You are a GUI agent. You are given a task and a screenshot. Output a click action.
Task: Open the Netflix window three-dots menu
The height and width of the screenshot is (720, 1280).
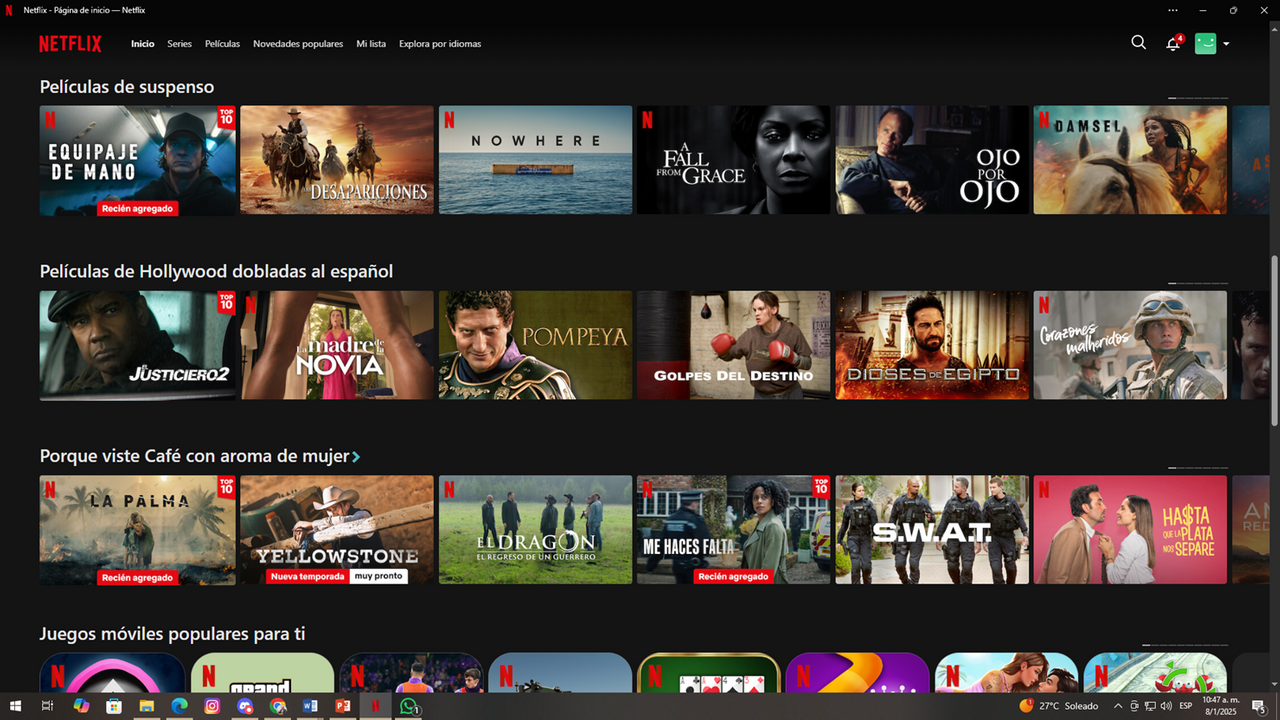(1173, 10)
